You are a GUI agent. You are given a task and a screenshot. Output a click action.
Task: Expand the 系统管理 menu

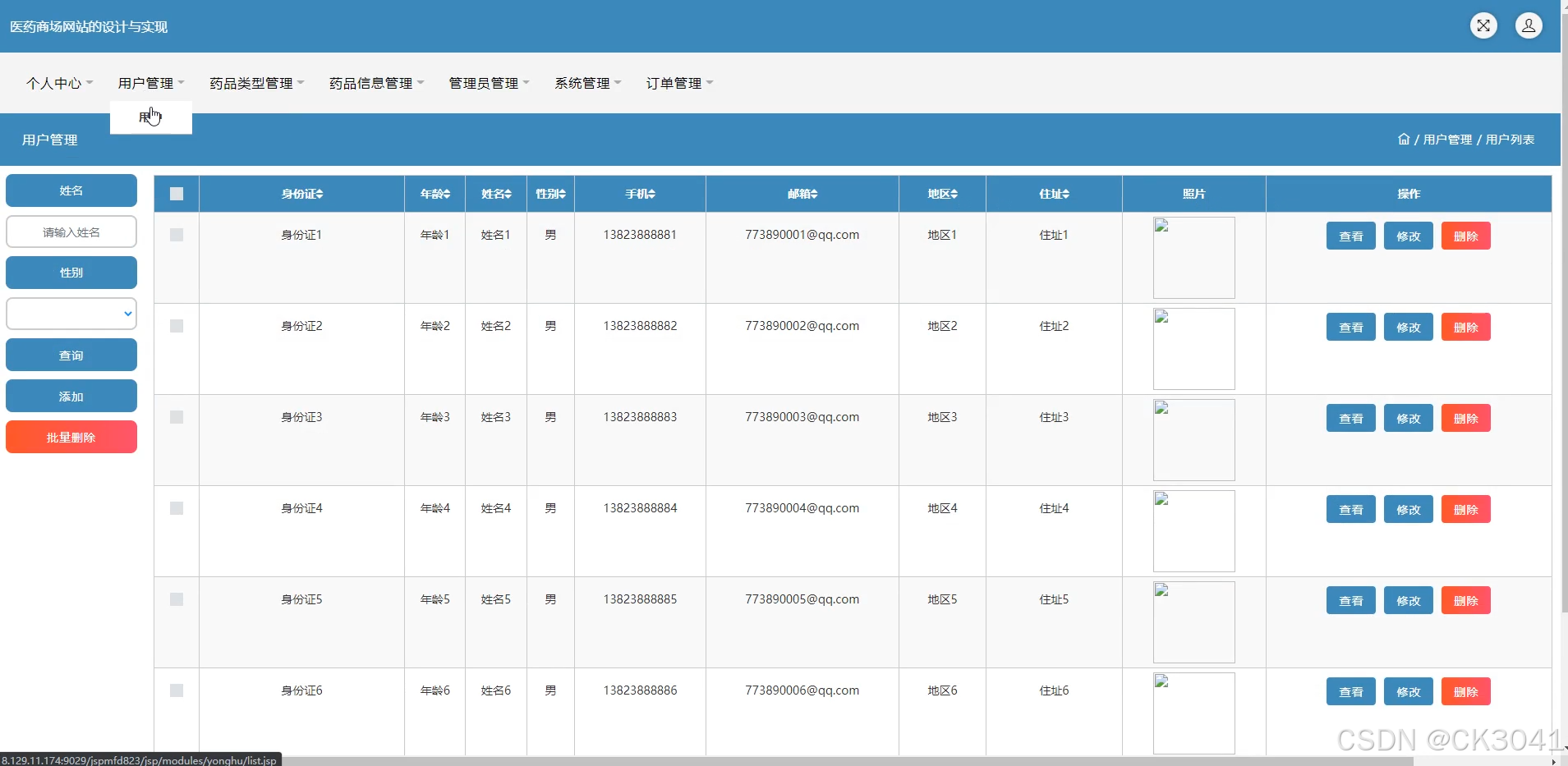click(588, 83)
